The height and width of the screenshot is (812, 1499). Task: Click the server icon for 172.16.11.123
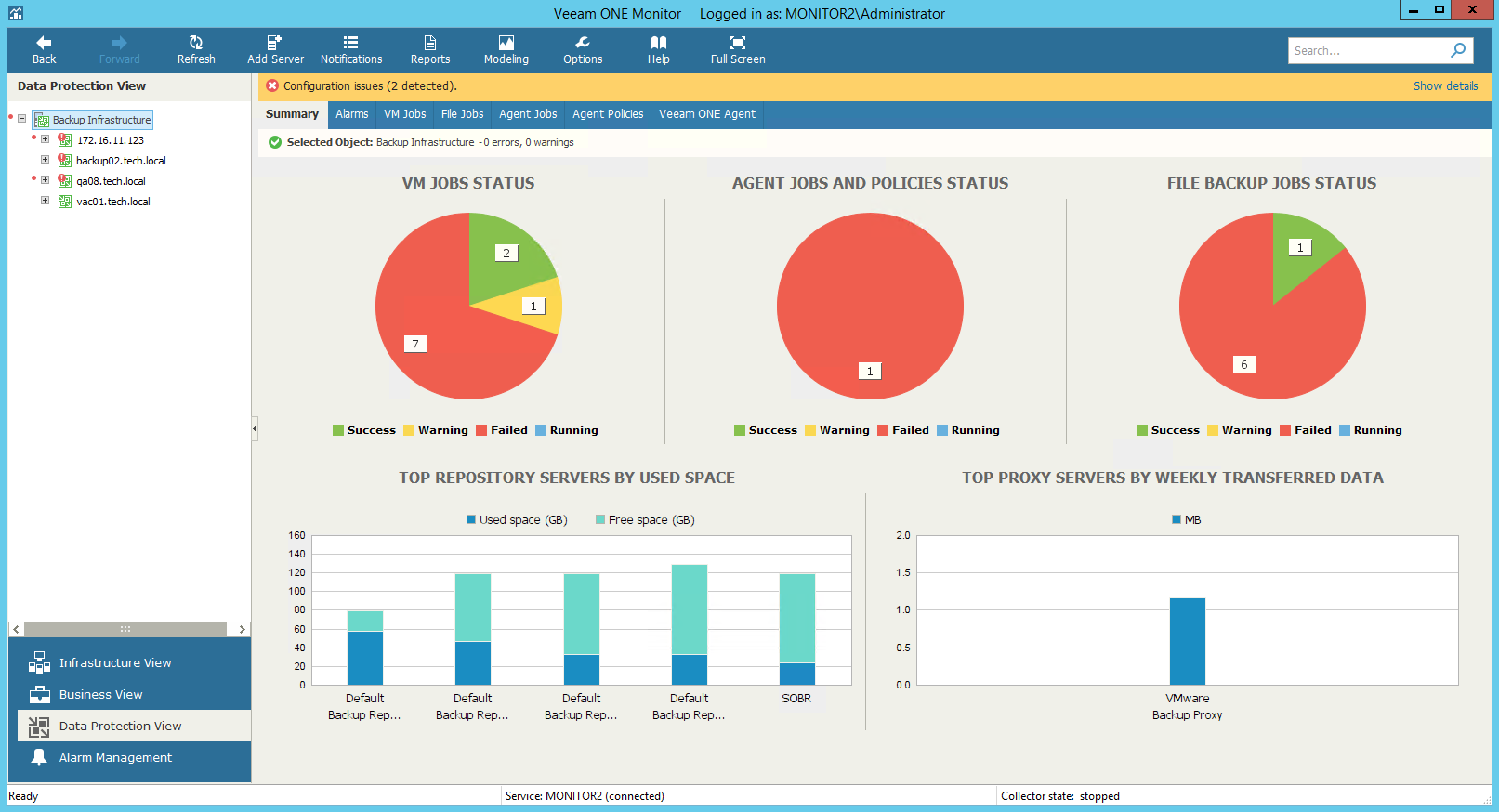tap(65, 140)
